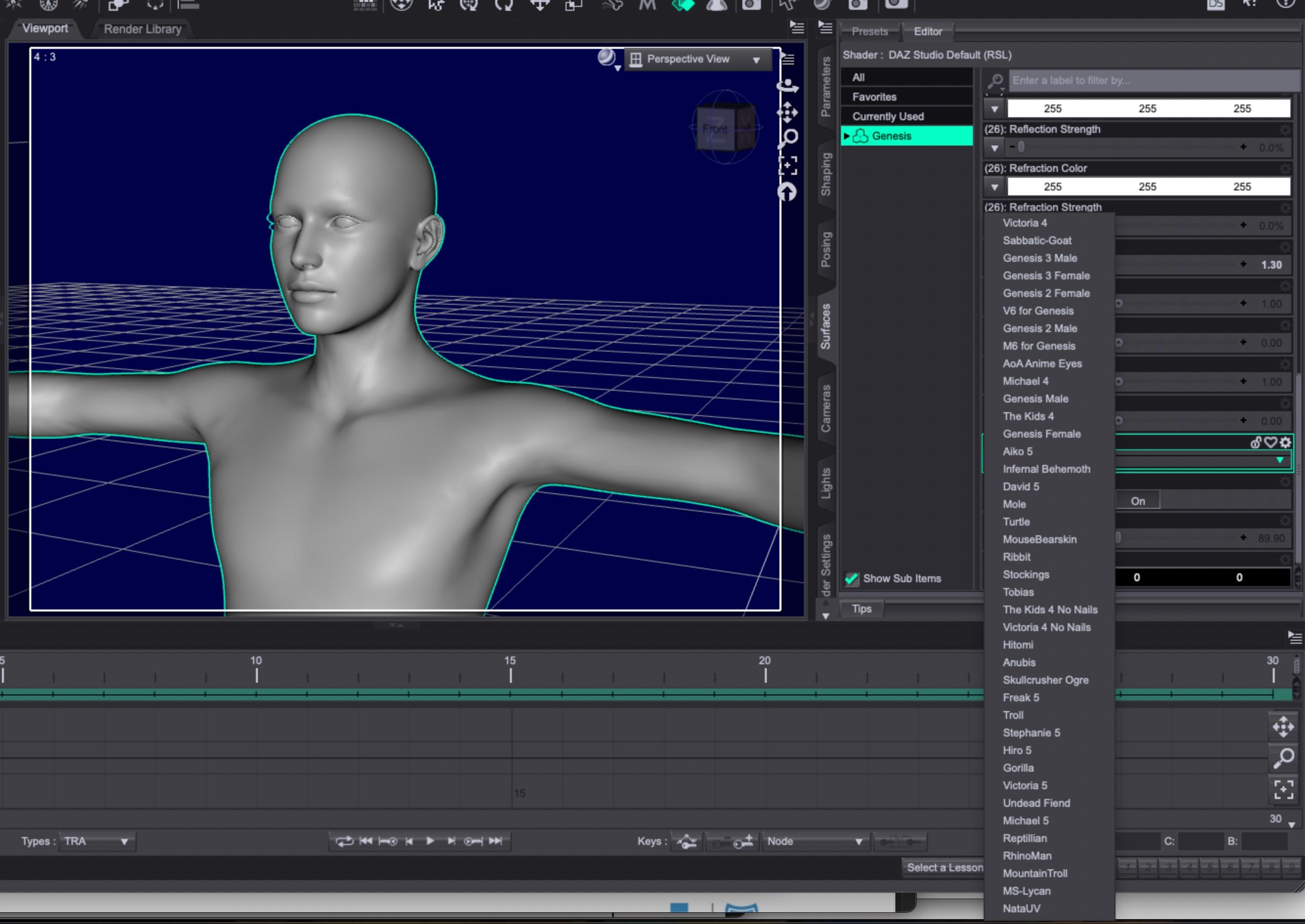Select Genesis 3 Female from list
1305x924 pixels.
point(1046,275)
